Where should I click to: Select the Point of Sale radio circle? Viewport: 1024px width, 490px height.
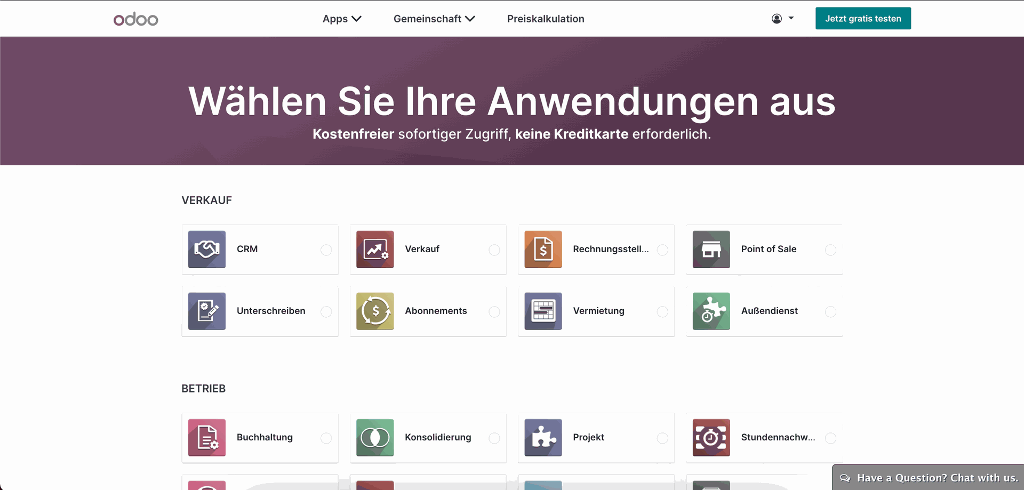pos(831,250)
